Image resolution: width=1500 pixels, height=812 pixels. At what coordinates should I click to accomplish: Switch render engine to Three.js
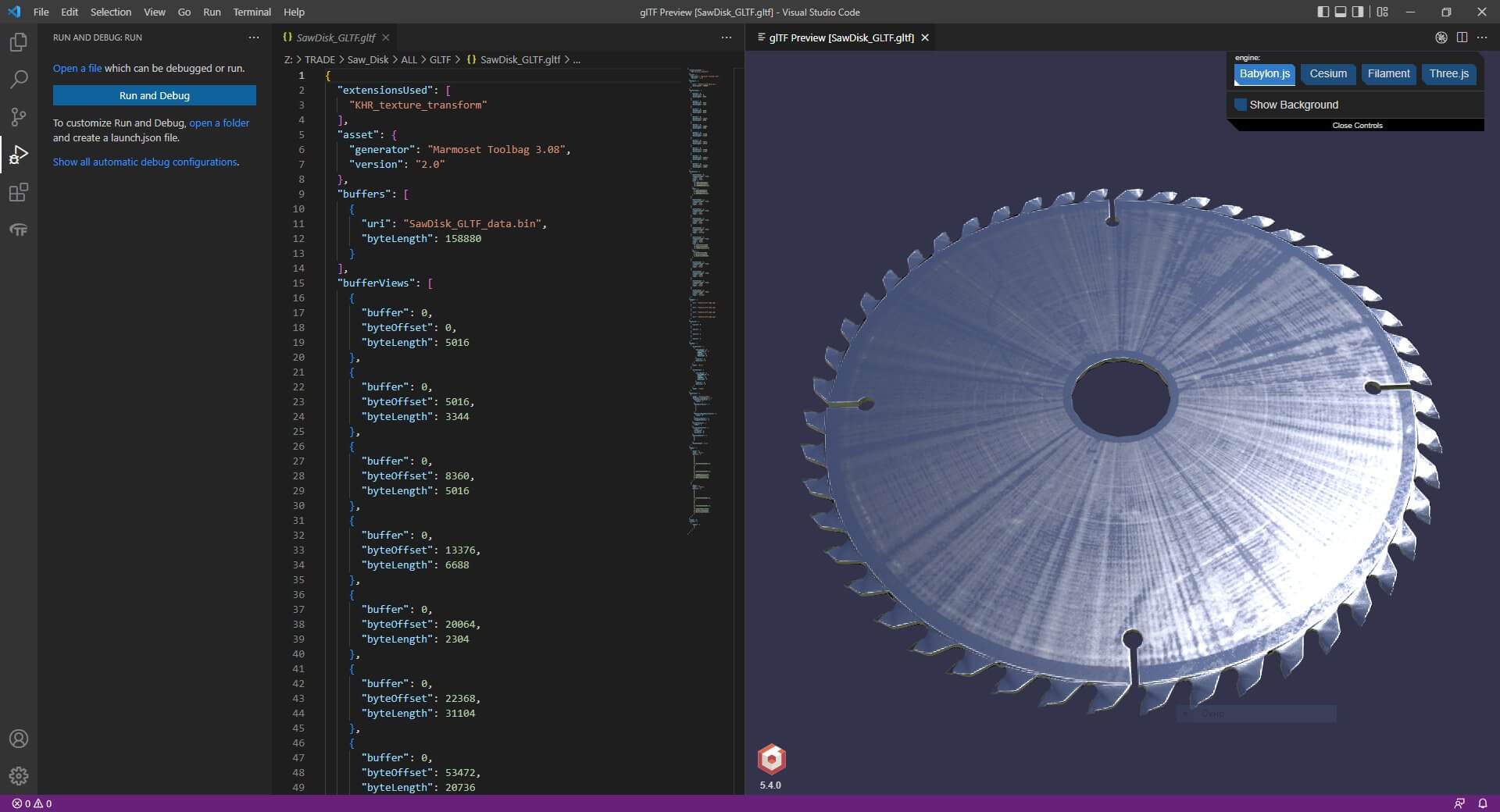[1448, 74]
